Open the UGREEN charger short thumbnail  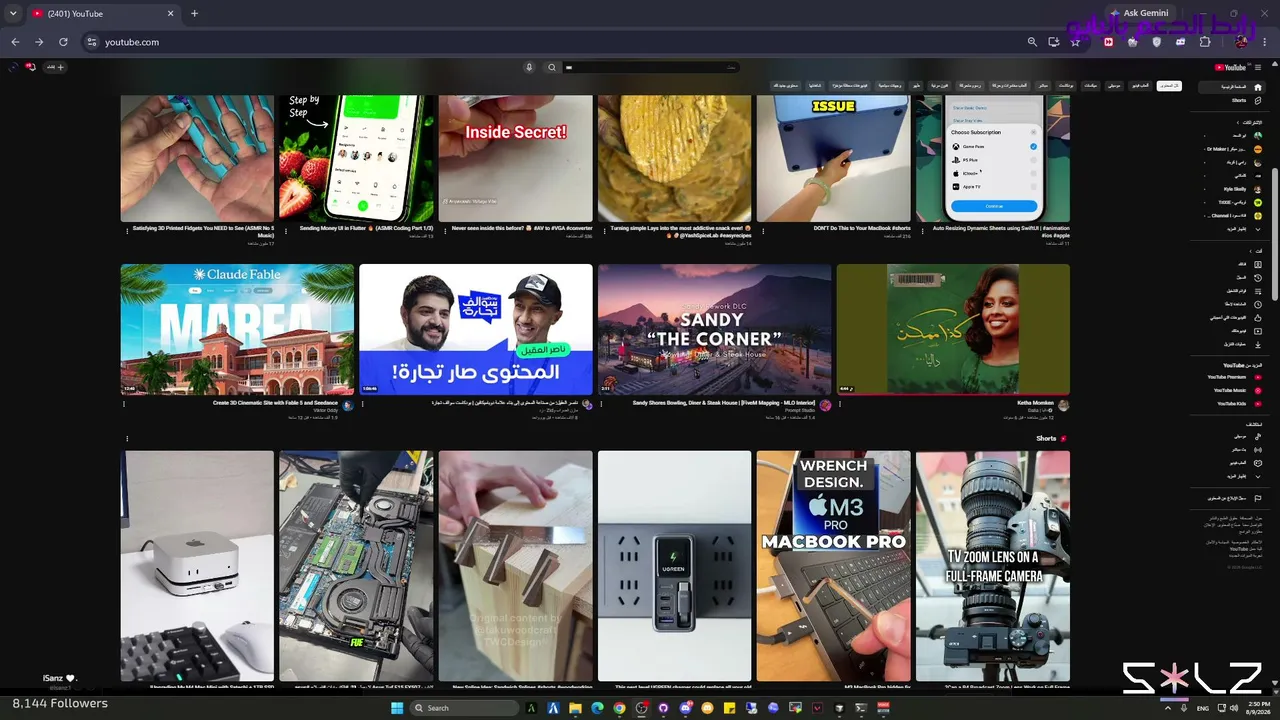pyautogui.click(x=674, y=566)
